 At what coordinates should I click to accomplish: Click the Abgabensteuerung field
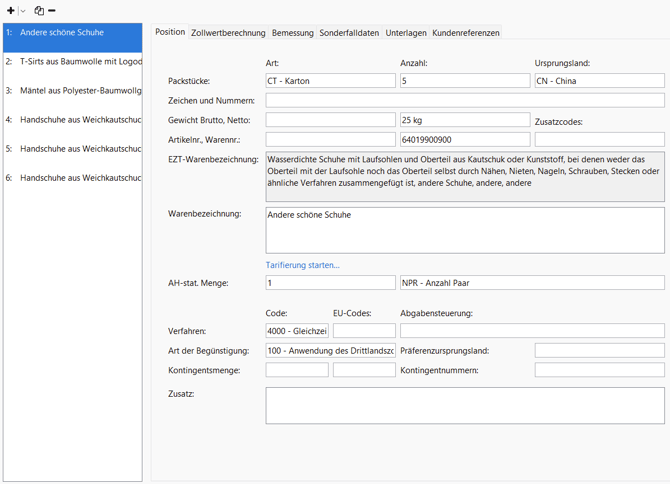532,331
